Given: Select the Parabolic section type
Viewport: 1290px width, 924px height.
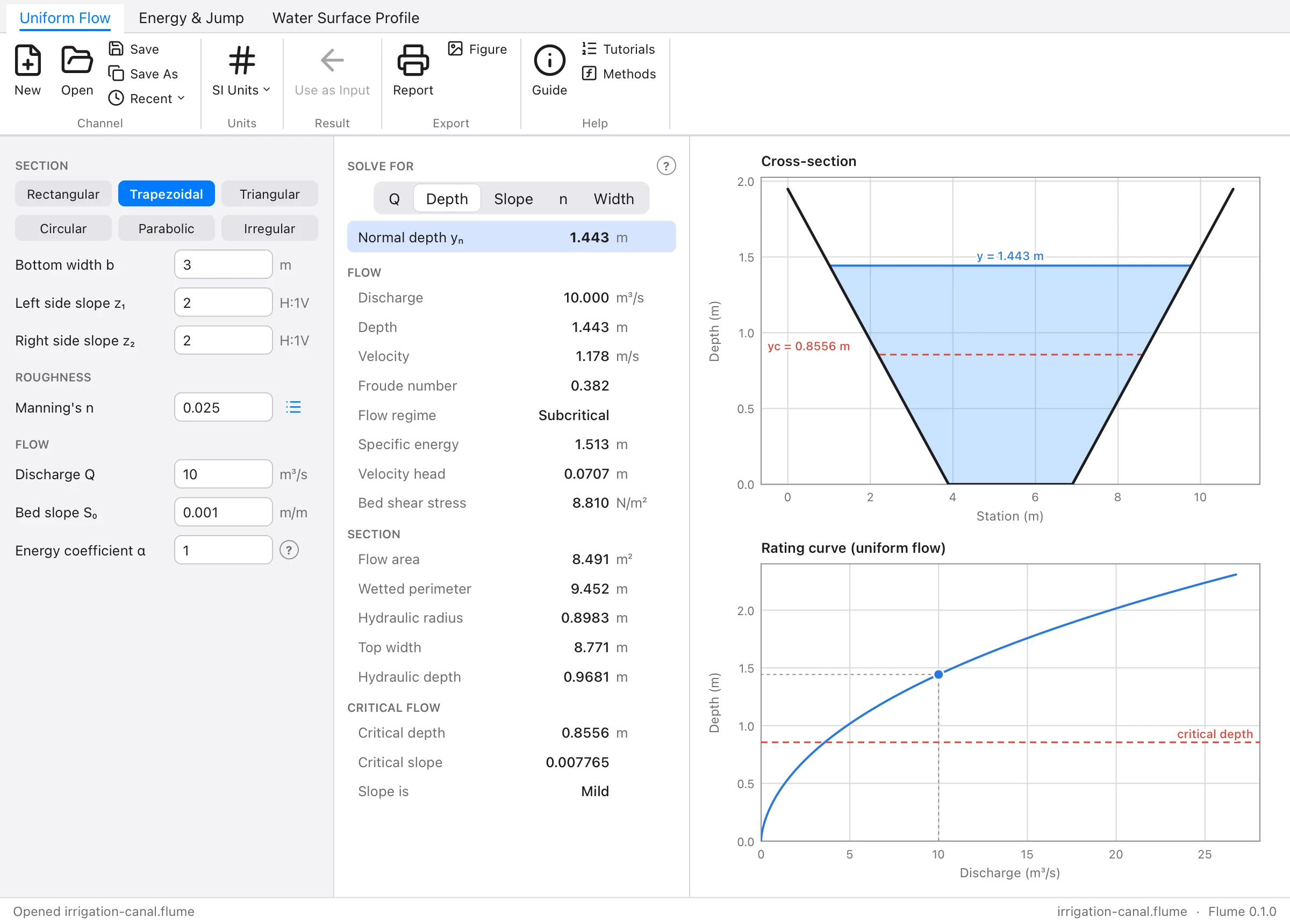Looking at the screenshot, I should tap(166, 229).
